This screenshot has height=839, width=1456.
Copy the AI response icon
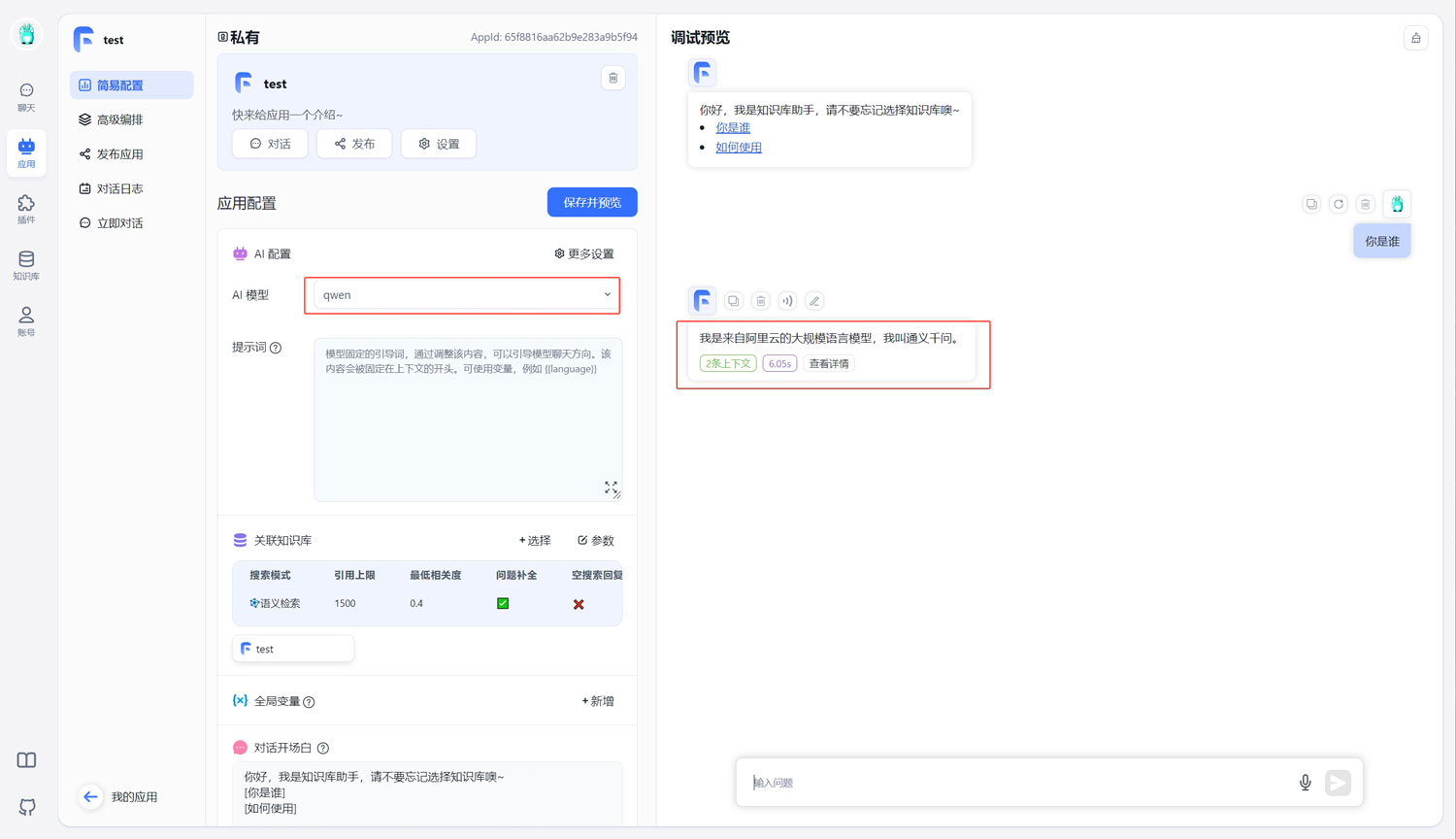click(734, 301)
